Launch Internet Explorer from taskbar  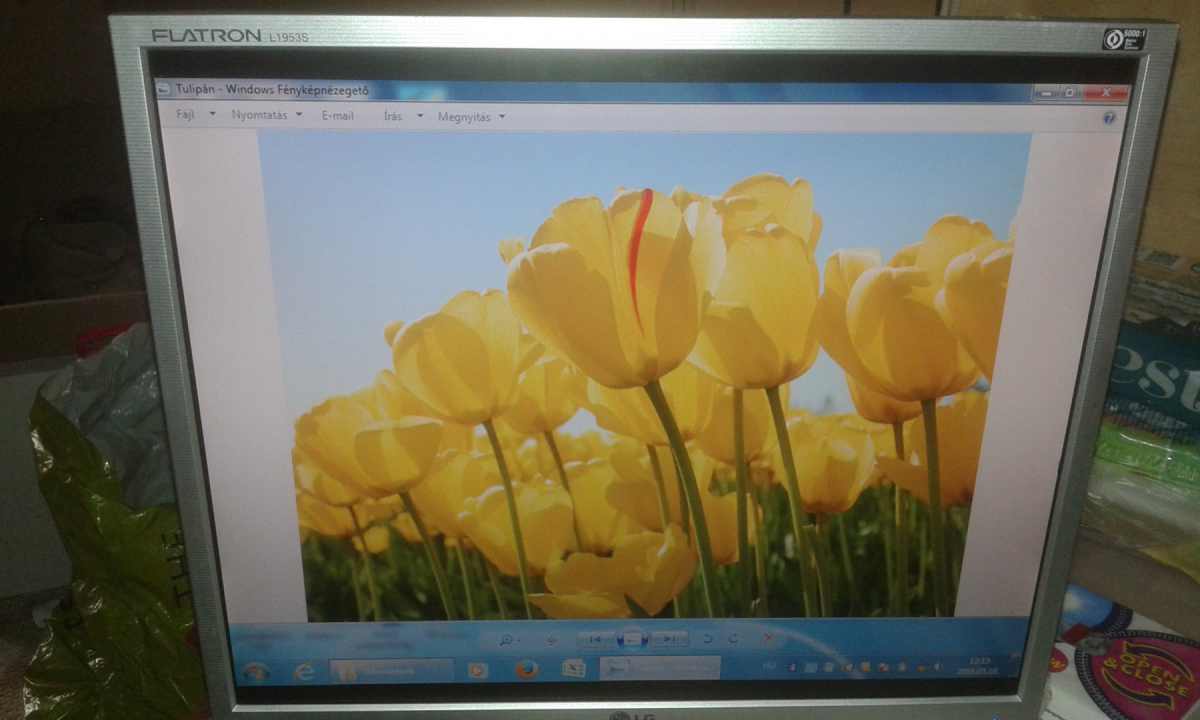pyautogui.click(x=304, y=671)
